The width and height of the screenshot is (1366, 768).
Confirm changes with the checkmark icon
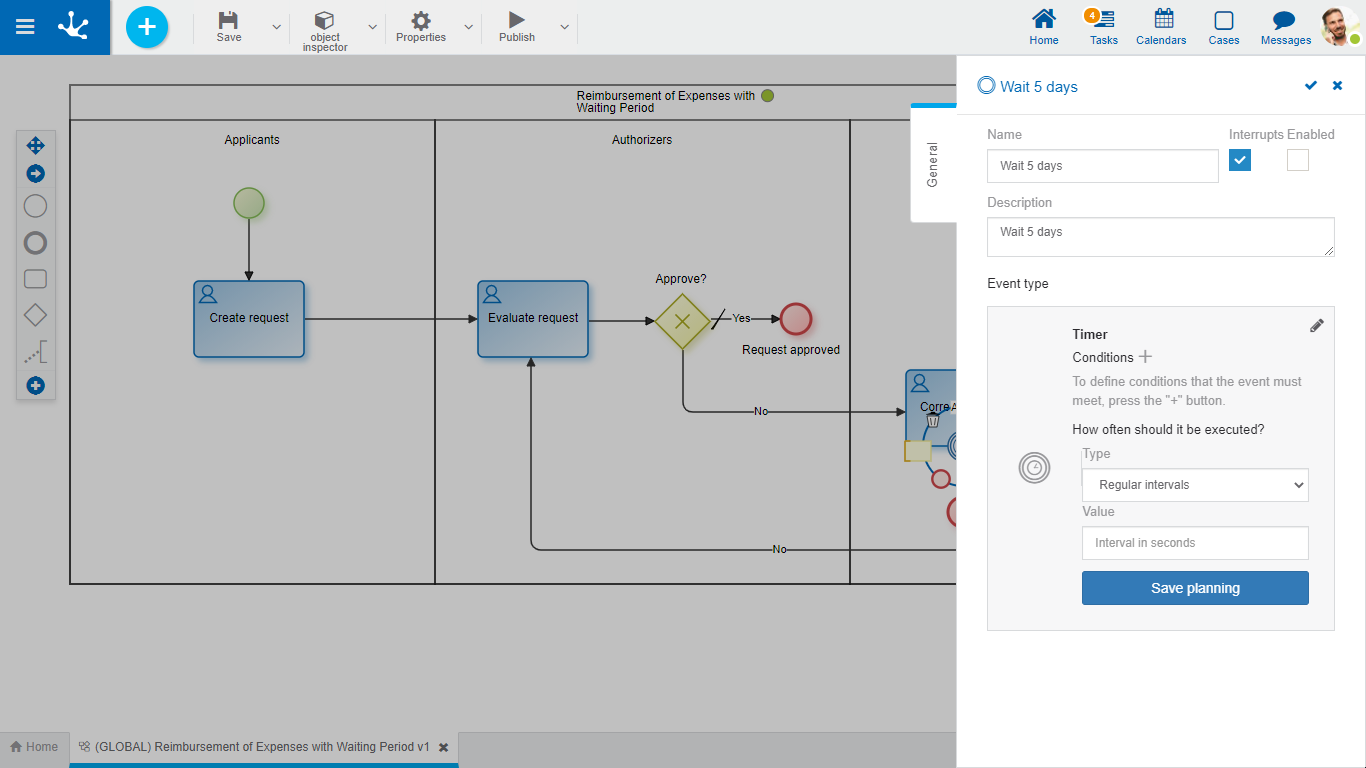[1311, 86]
